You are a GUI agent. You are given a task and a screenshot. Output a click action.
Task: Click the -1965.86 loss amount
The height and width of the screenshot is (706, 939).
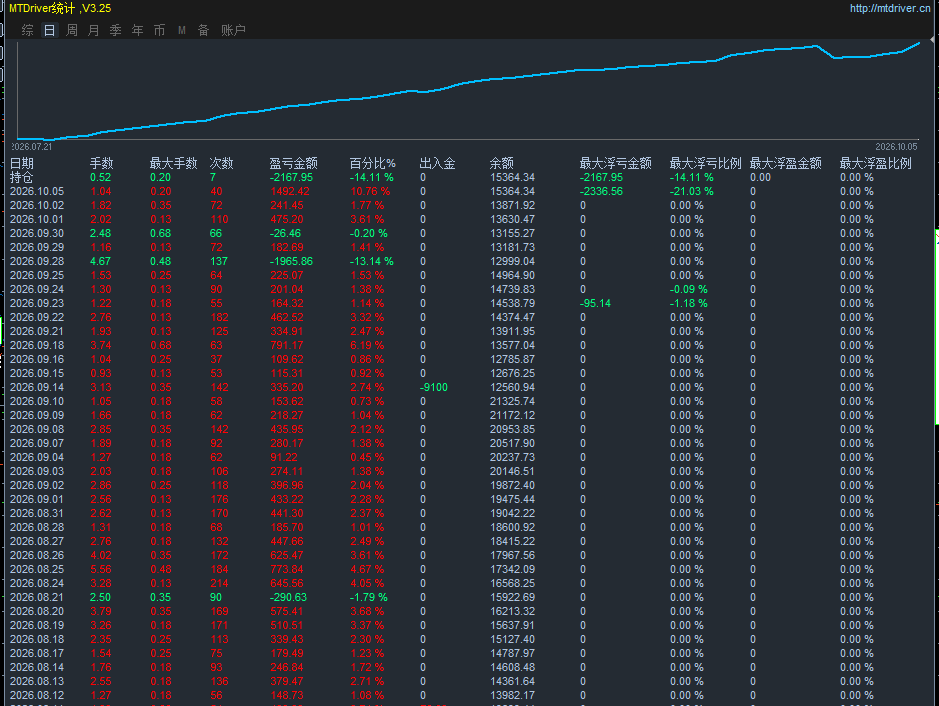tap(291, 261)
